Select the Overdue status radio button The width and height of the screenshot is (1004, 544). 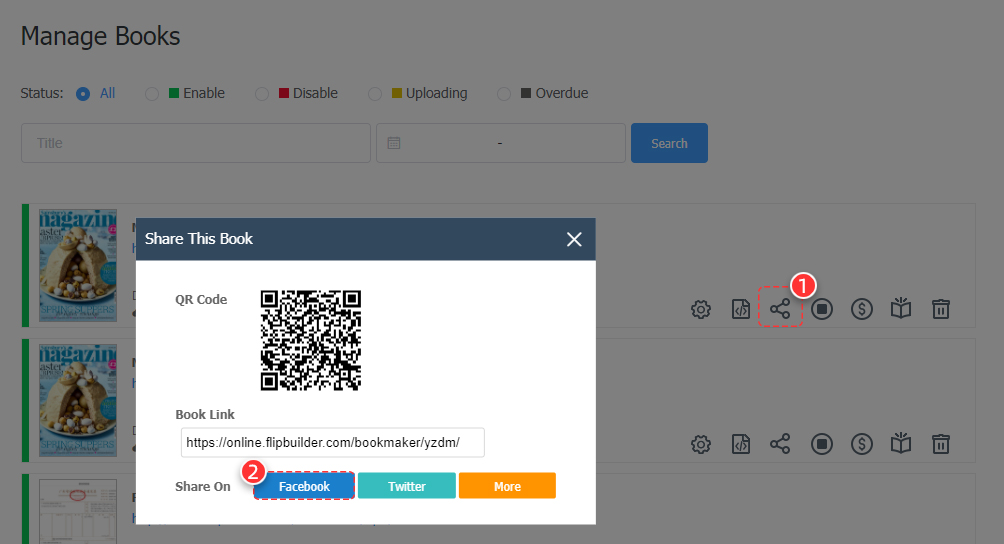[504, 94]
